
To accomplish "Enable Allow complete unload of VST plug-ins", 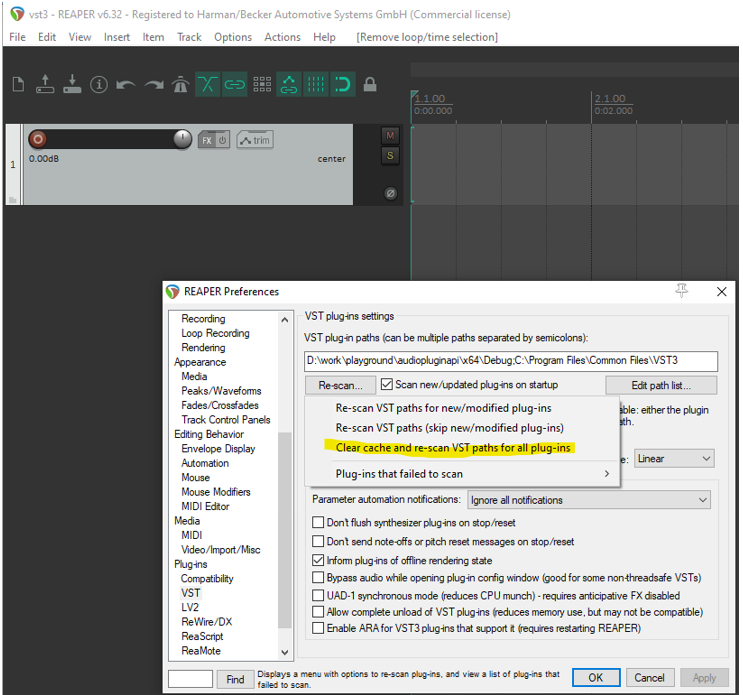I will pos(318,612).
